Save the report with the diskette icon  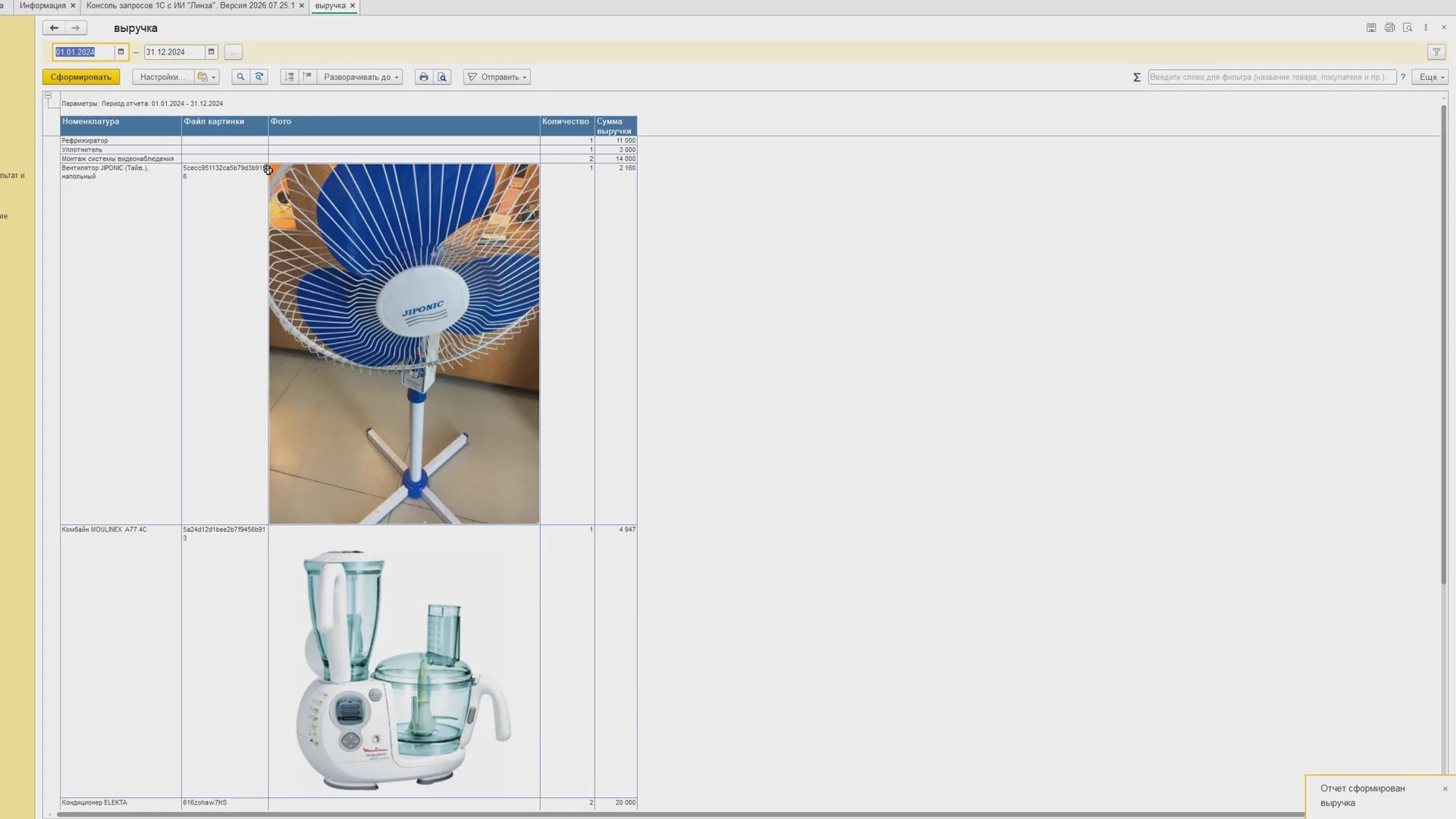click(x=1371, y=28)
